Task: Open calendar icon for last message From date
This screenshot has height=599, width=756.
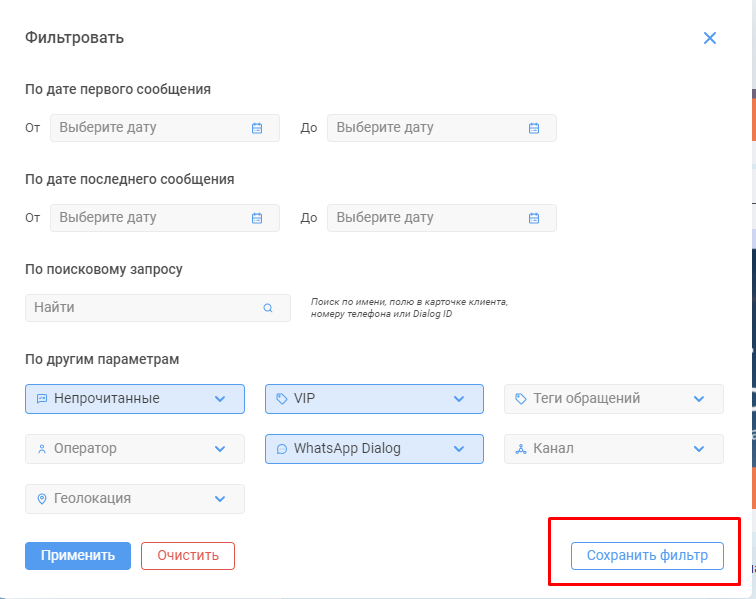Action: click(x=257, y=218)
